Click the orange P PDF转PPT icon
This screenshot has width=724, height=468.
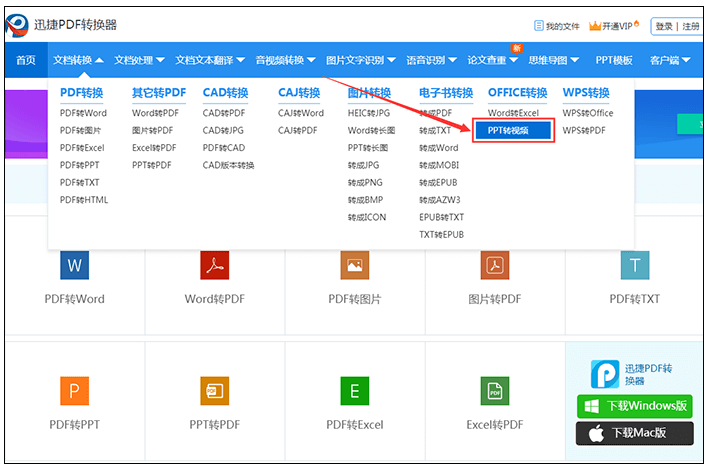click(x=74, y=391)
